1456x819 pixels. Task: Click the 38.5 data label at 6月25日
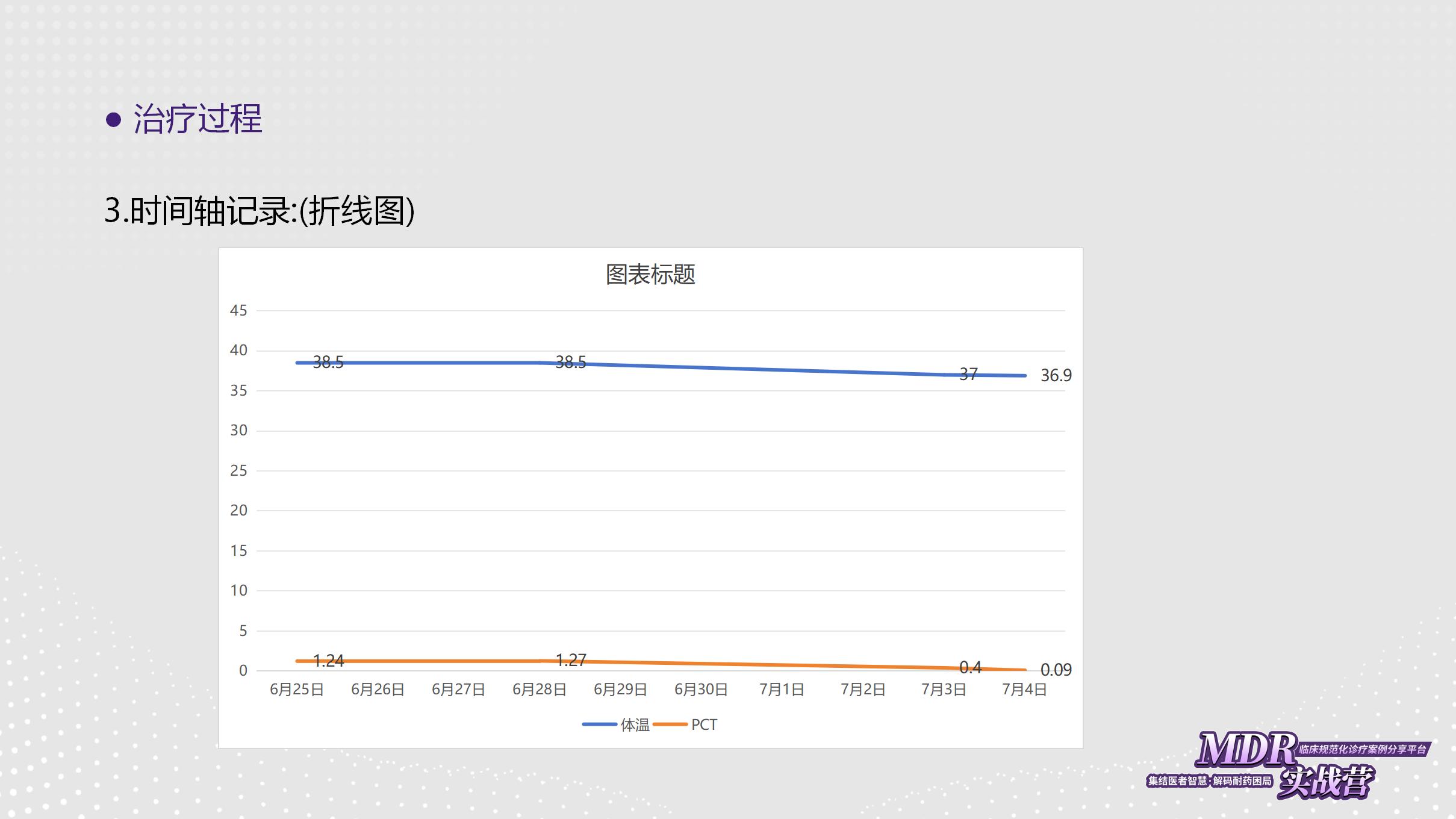coord(328,362)
